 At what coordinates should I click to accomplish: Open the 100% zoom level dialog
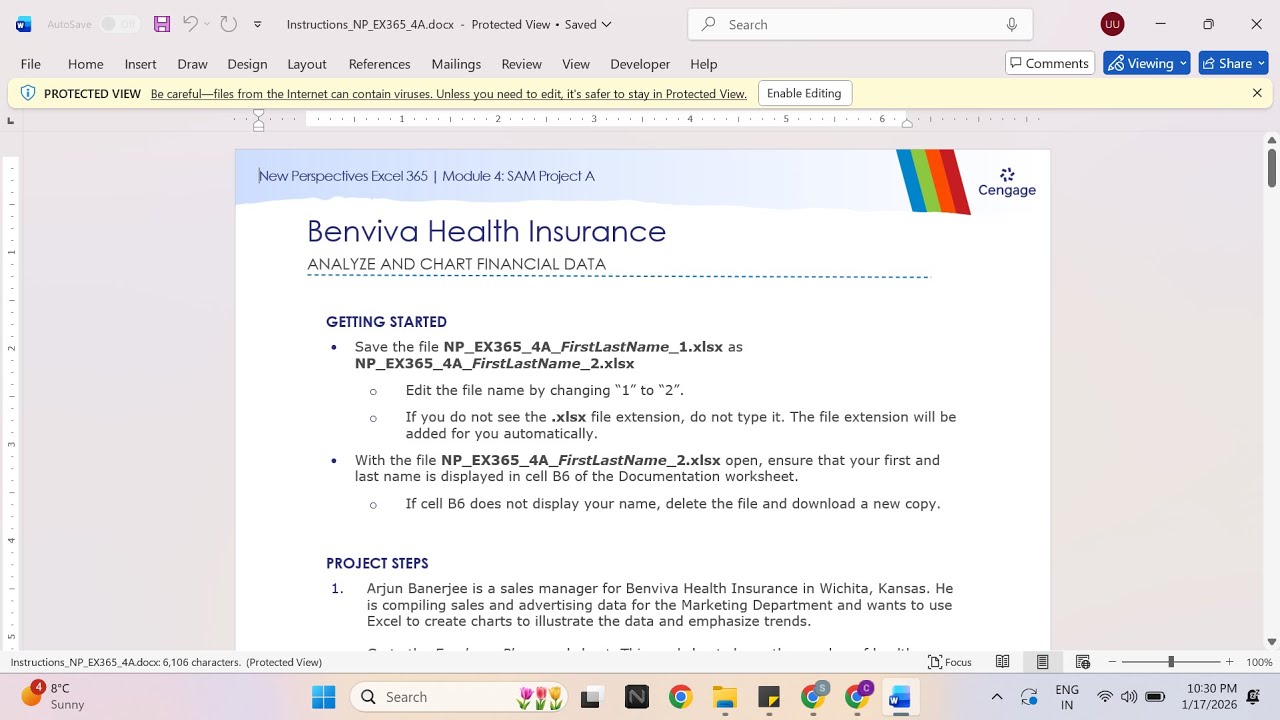tap(1259, 662)
